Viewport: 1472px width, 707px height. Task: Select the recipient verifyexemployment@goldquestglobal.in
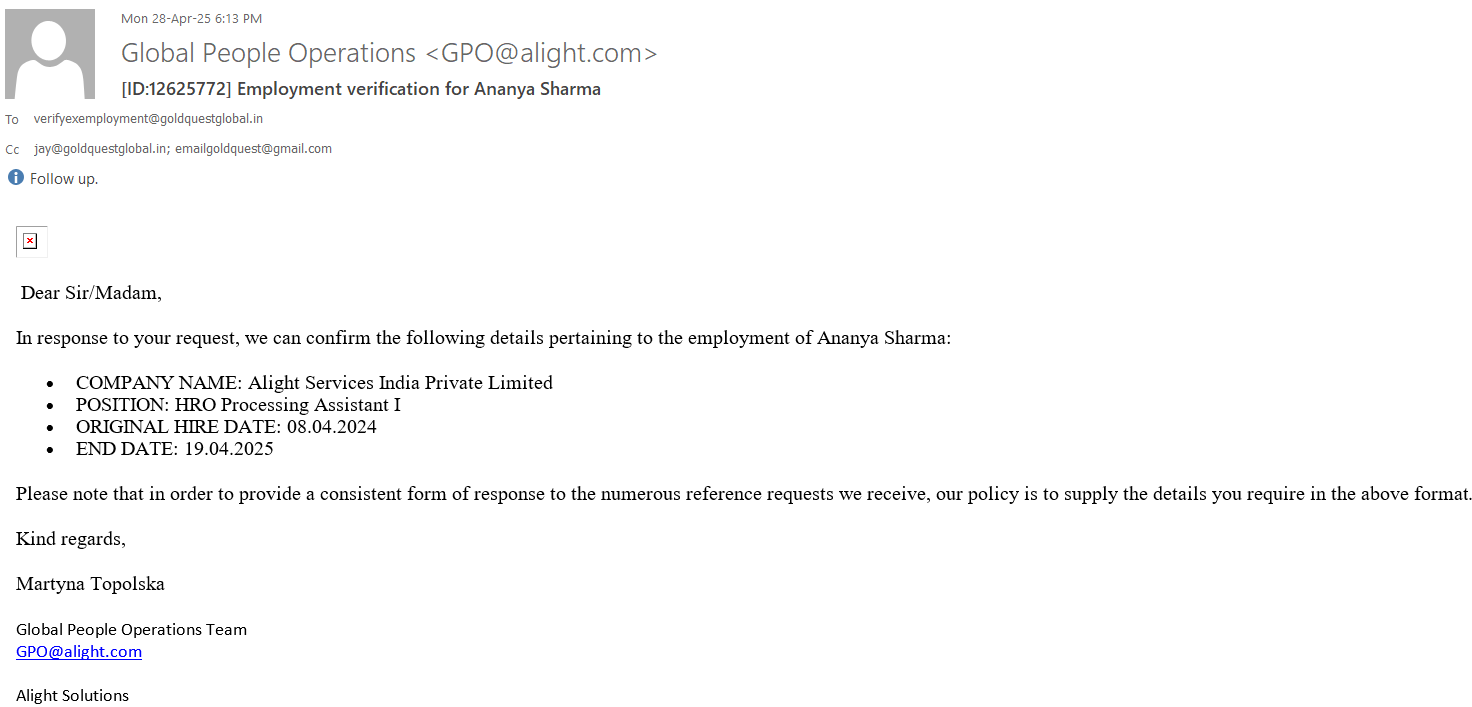click(x=148, y=119)
